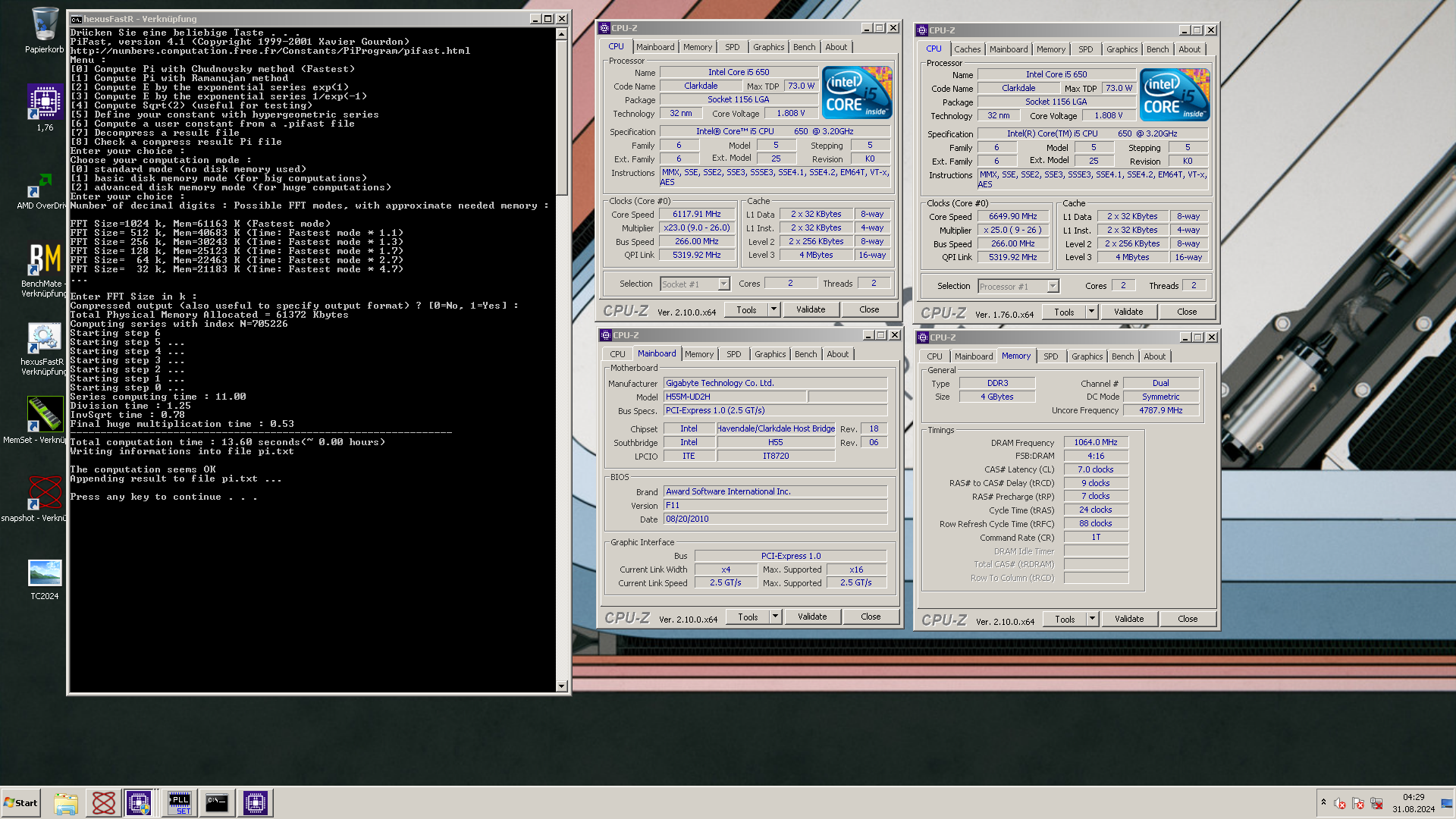Open the clock showing 04:29

[1414, 803]
